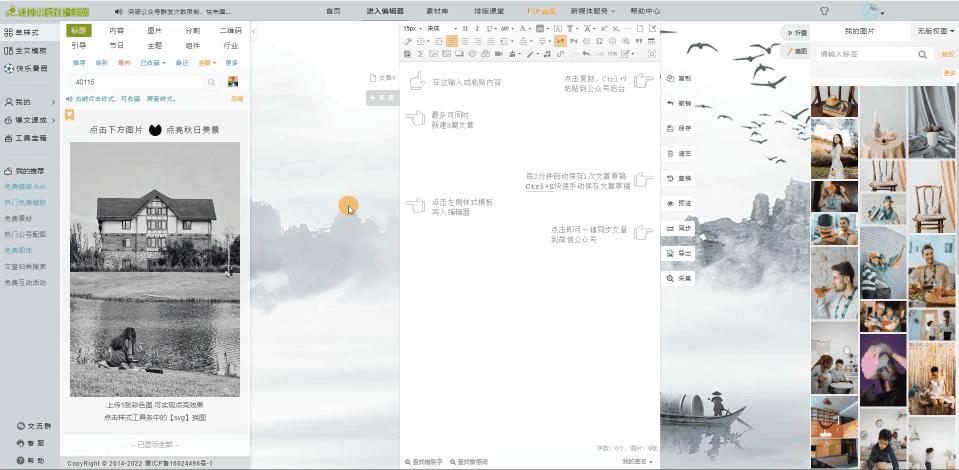Click 预览 preview eye button
Screen dimensions: 959x470
pos(679,203)
